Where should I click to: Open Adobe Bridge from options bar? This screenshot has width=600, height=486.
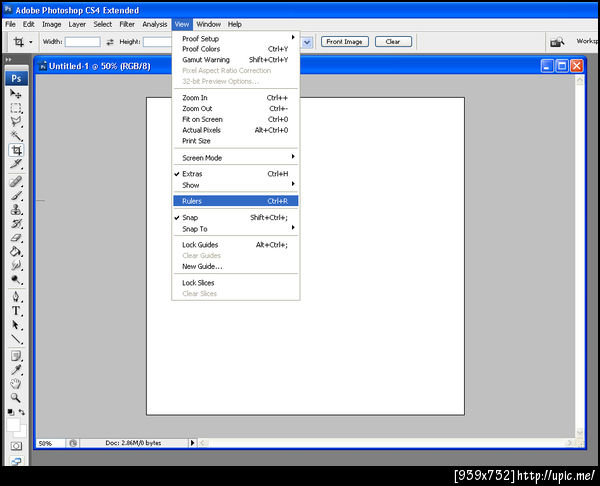coord(557,42)
